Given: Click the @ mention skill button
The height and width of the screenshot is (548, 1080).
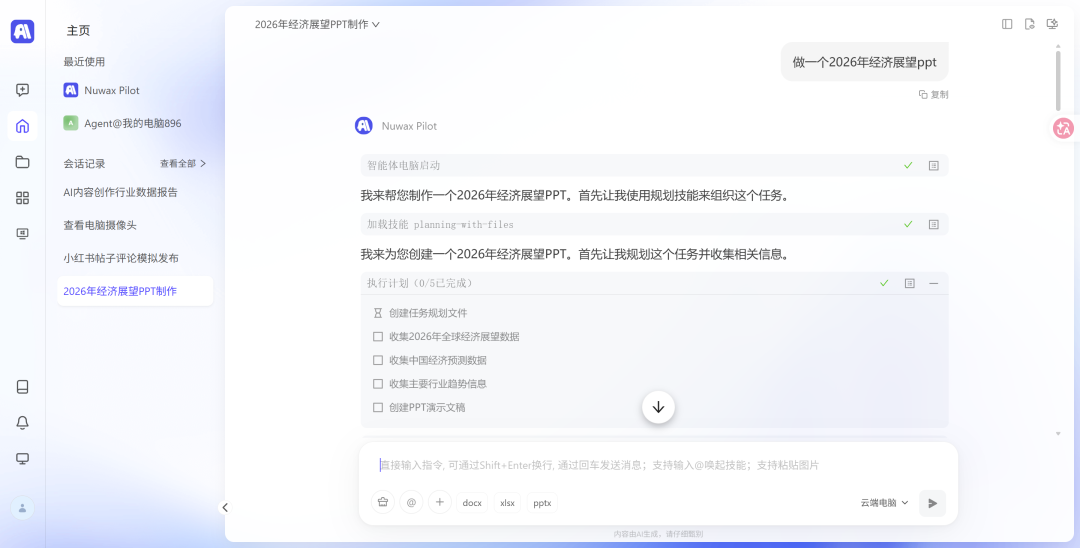Looking at the screenshot, I should click(411, 503).
